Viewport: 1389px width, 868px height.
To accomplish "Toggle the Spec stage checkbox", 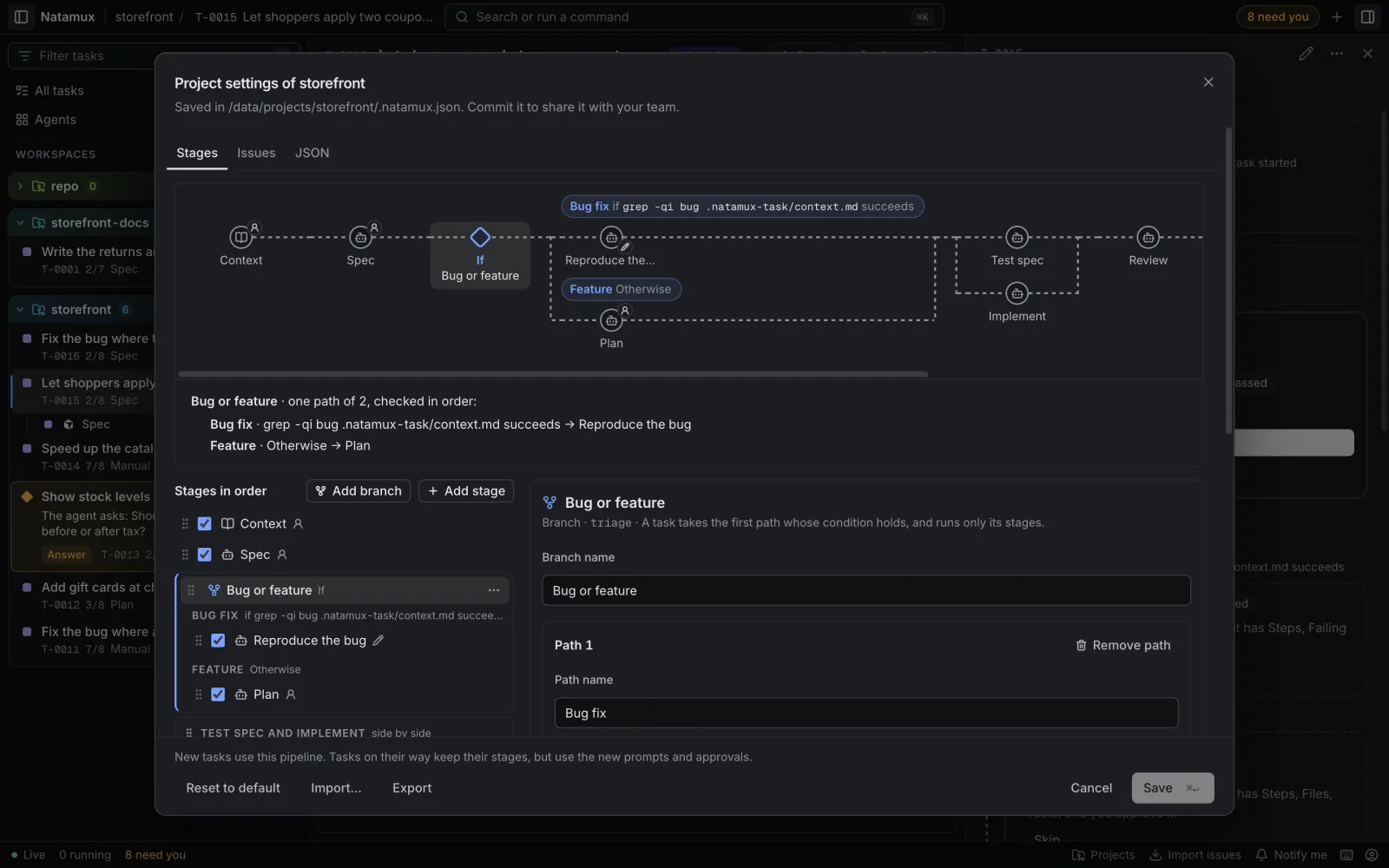I will pos(204,555).
